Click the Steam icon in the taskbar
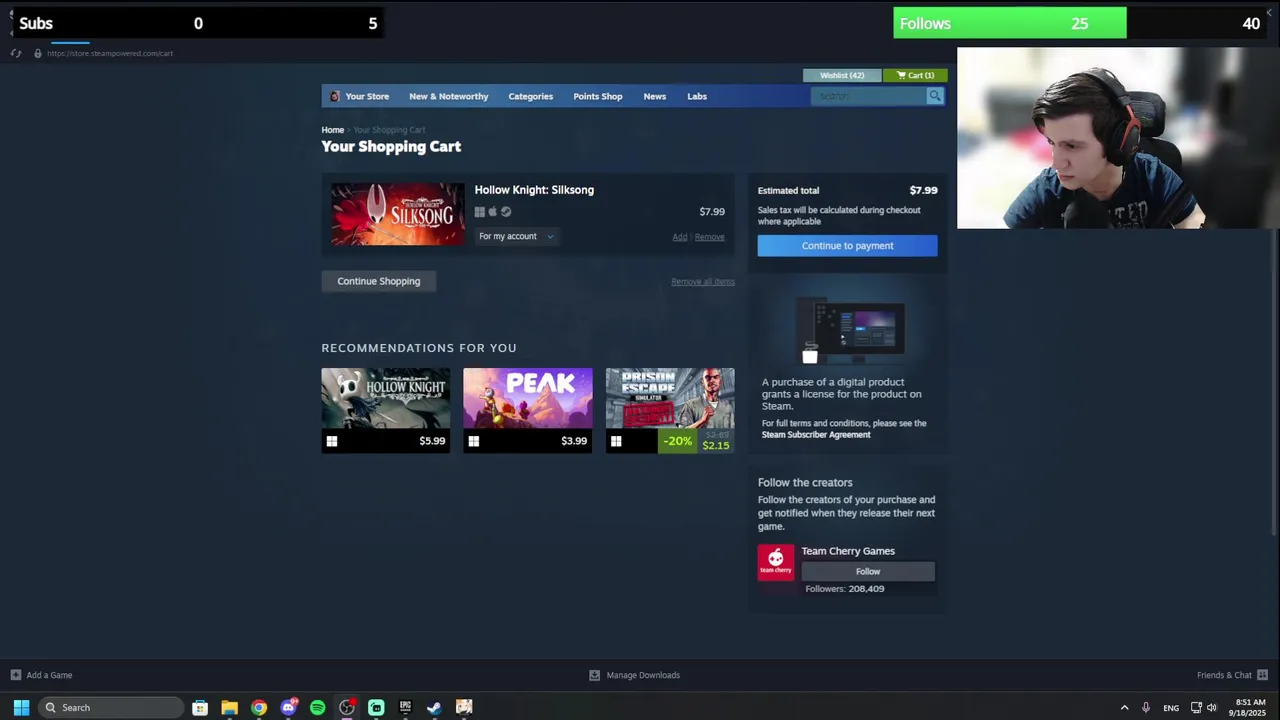This screenshot has width=1280, height=720. point(434,707)
